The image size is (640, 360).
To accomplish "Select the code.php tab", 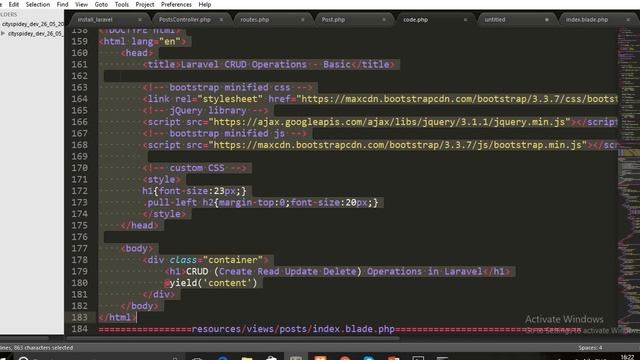I will pyautogui.click(x=416, y=20).
